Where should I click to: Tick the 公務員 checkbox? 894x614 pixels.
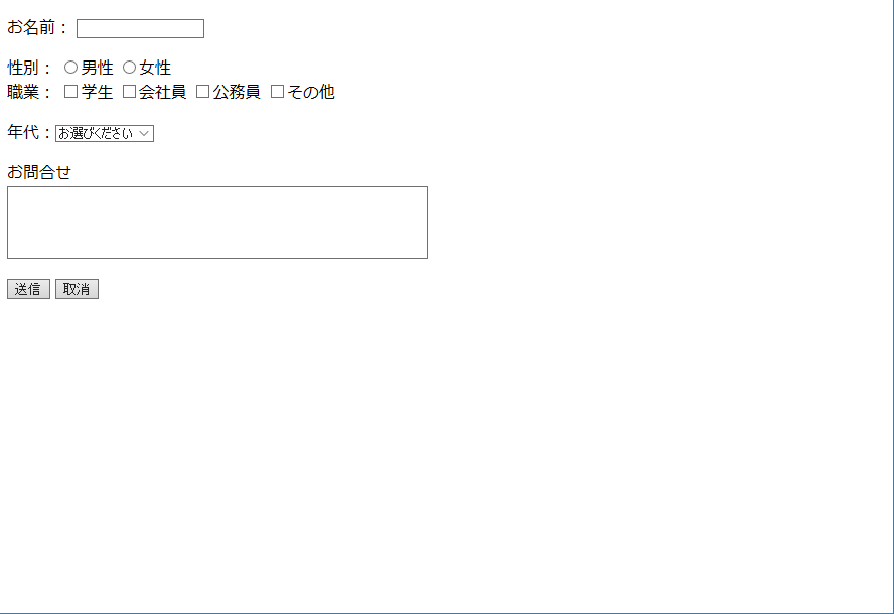pyautogui.click(x=202, y=92)
